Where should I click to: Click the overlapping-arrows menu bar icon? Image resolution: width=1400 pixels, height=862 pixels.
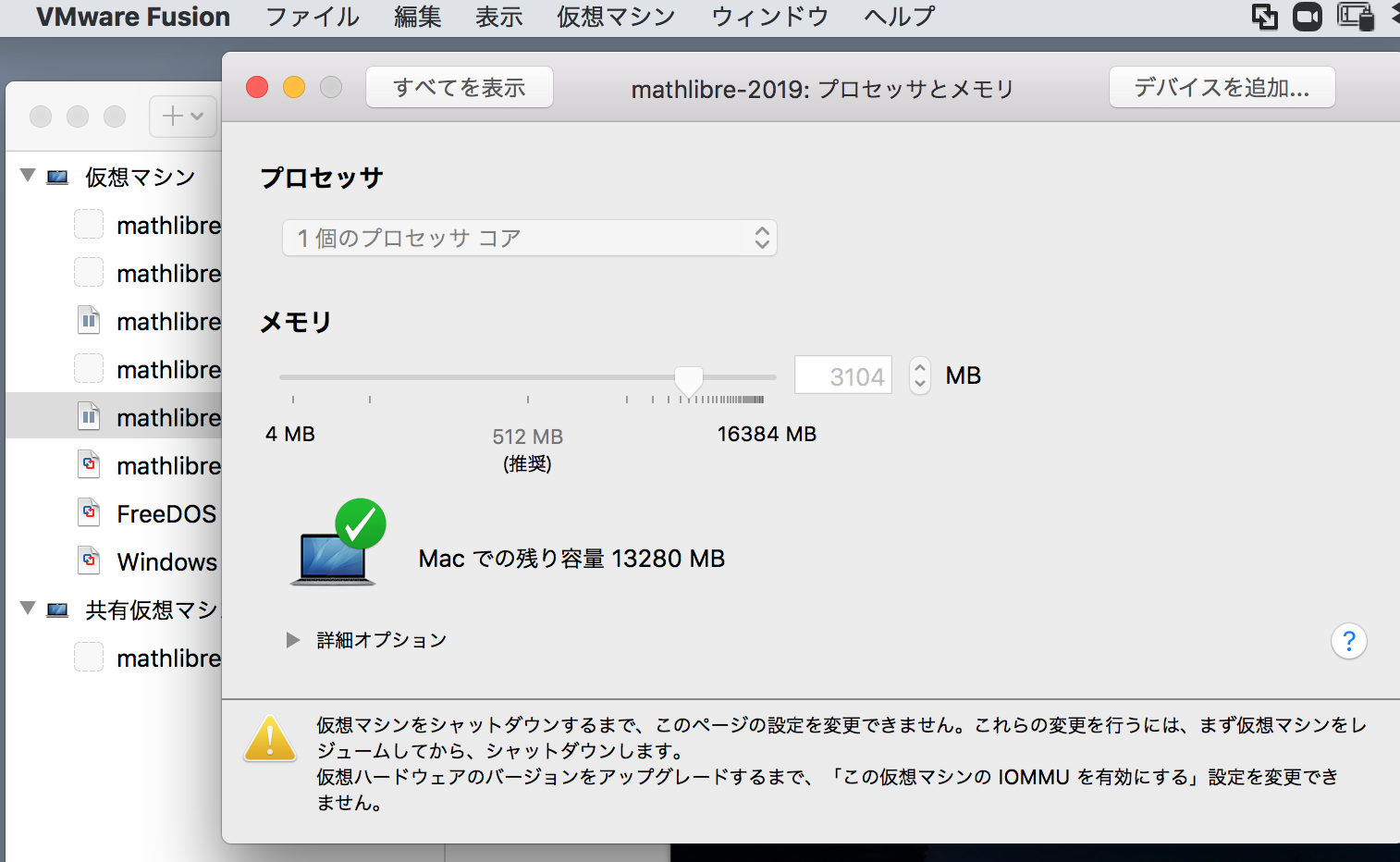click(1265, 17)
